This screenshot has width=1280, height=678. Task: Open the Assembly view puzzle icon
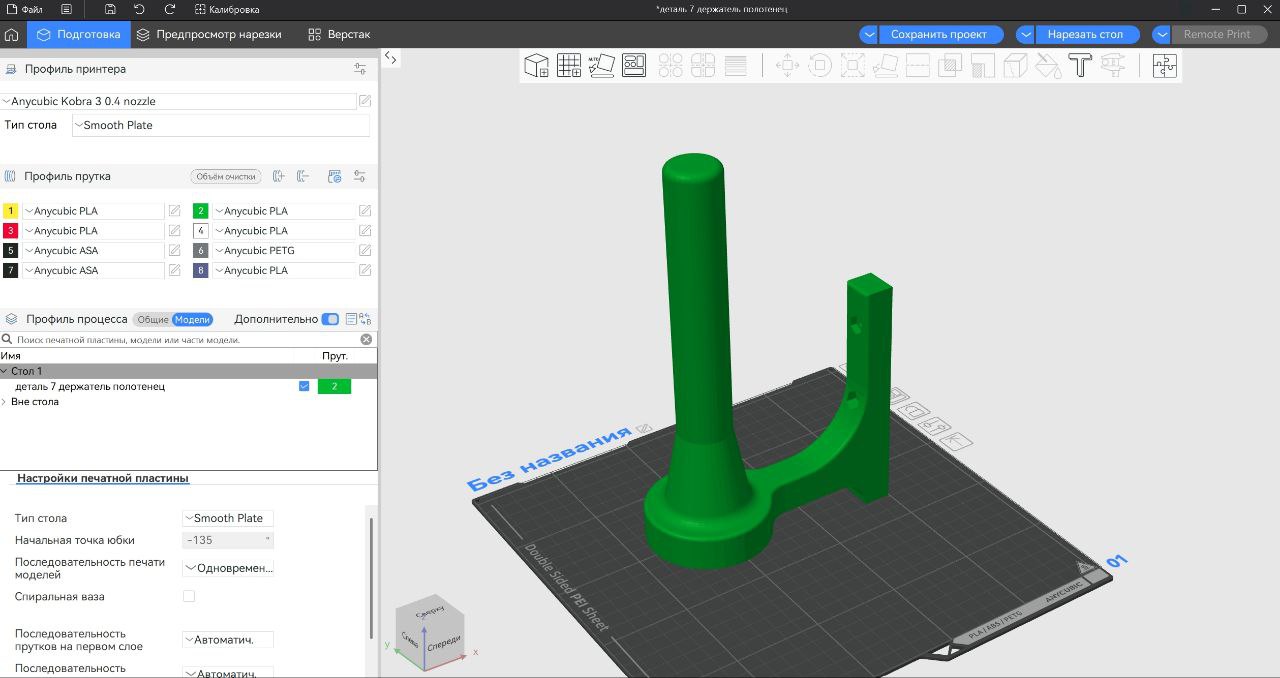(x=1164, y=66)
